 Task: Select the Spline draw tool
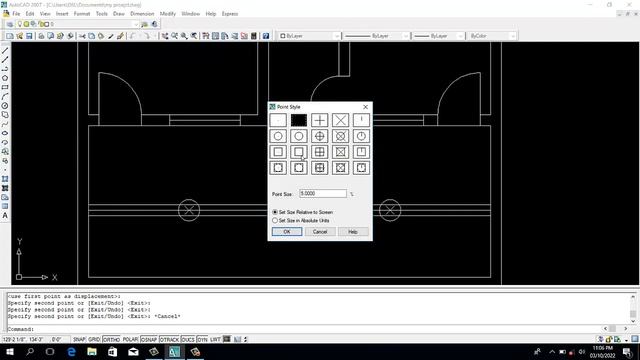(5, 124)
